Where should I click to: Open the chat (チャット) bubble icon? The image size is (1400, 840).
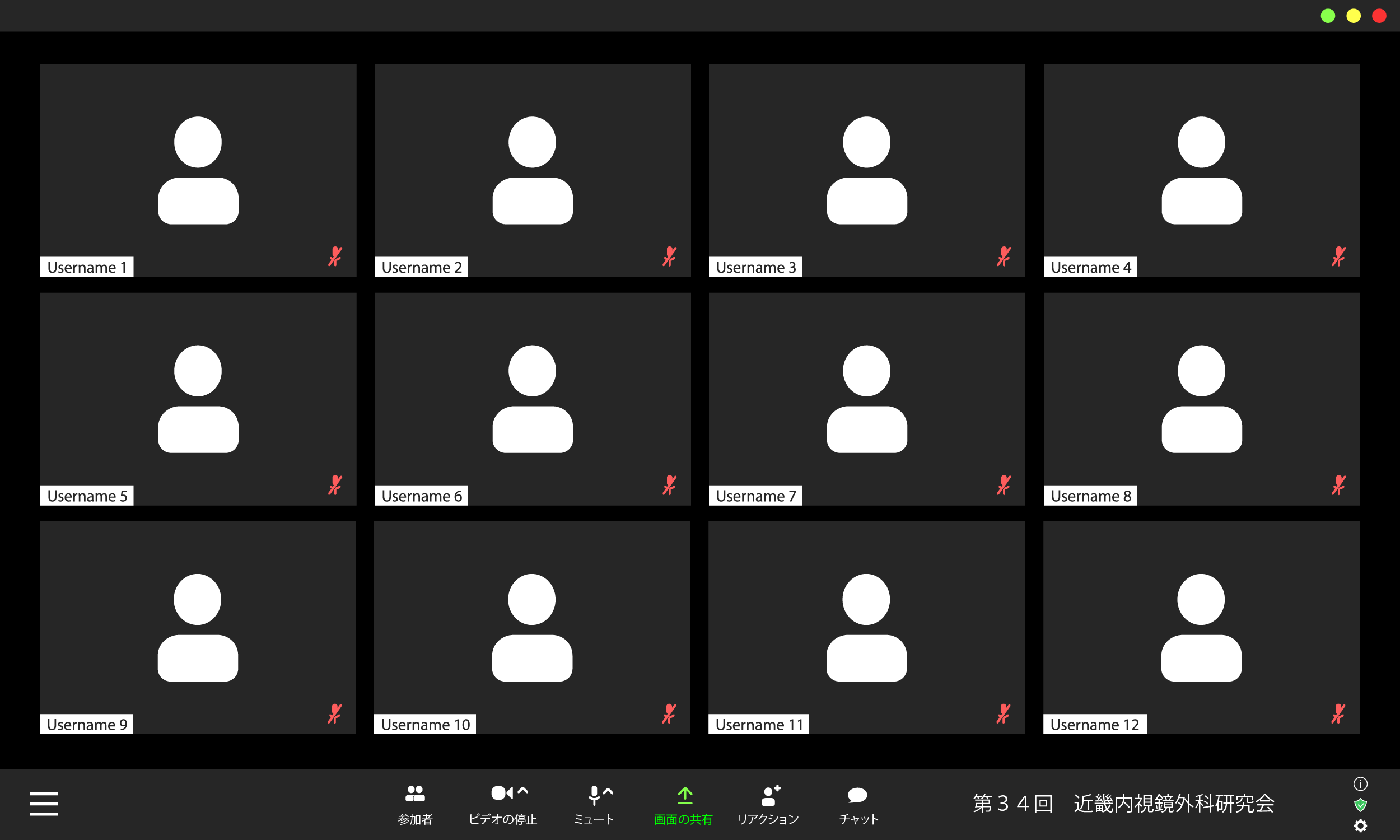857,795
